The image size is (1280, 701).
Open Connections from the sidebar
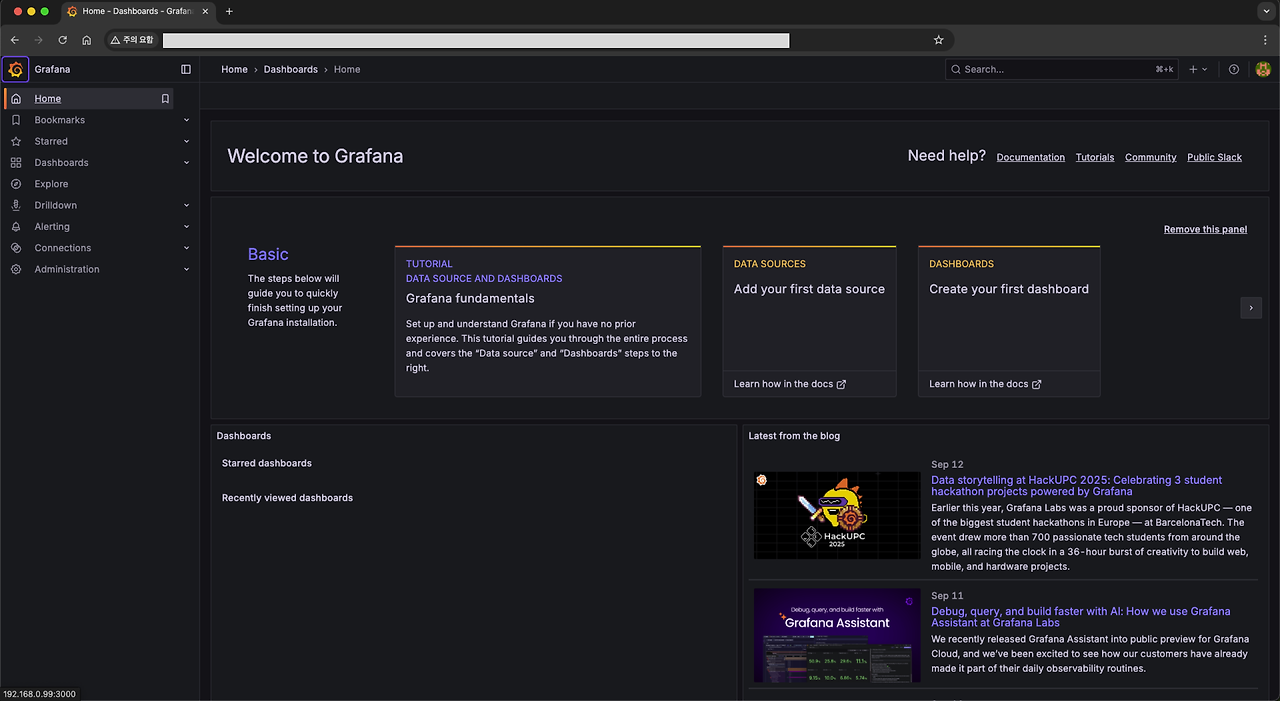coord(62,248)
